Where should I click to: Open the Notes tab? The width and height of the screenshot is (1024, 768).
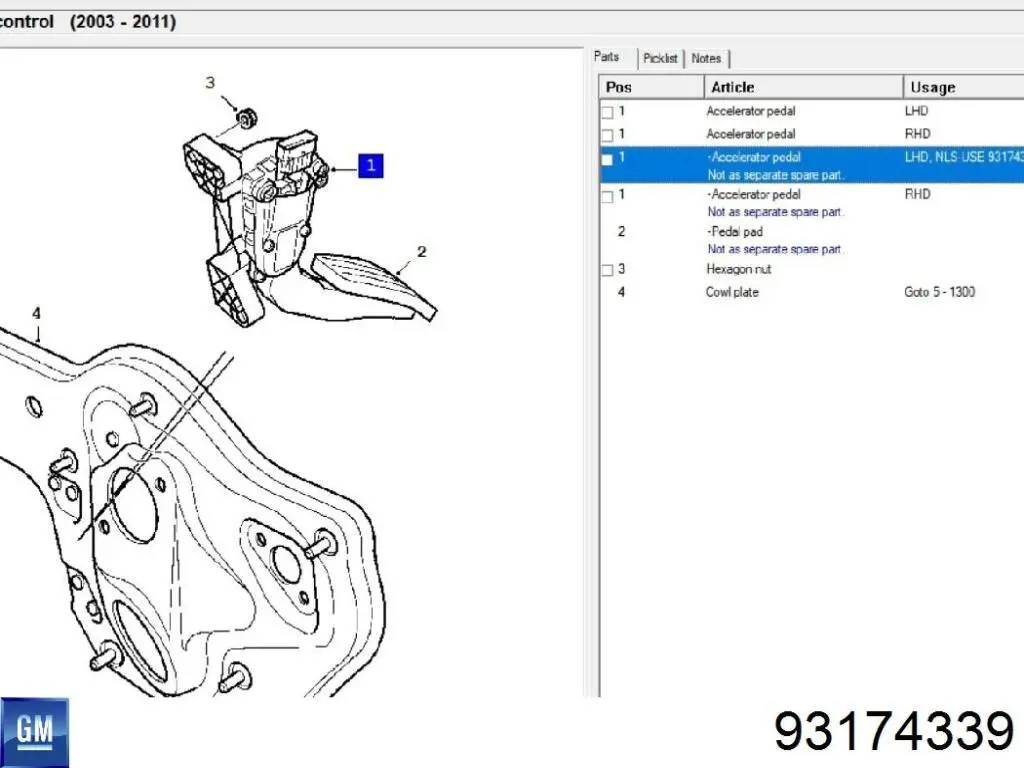tap(706, 59)
